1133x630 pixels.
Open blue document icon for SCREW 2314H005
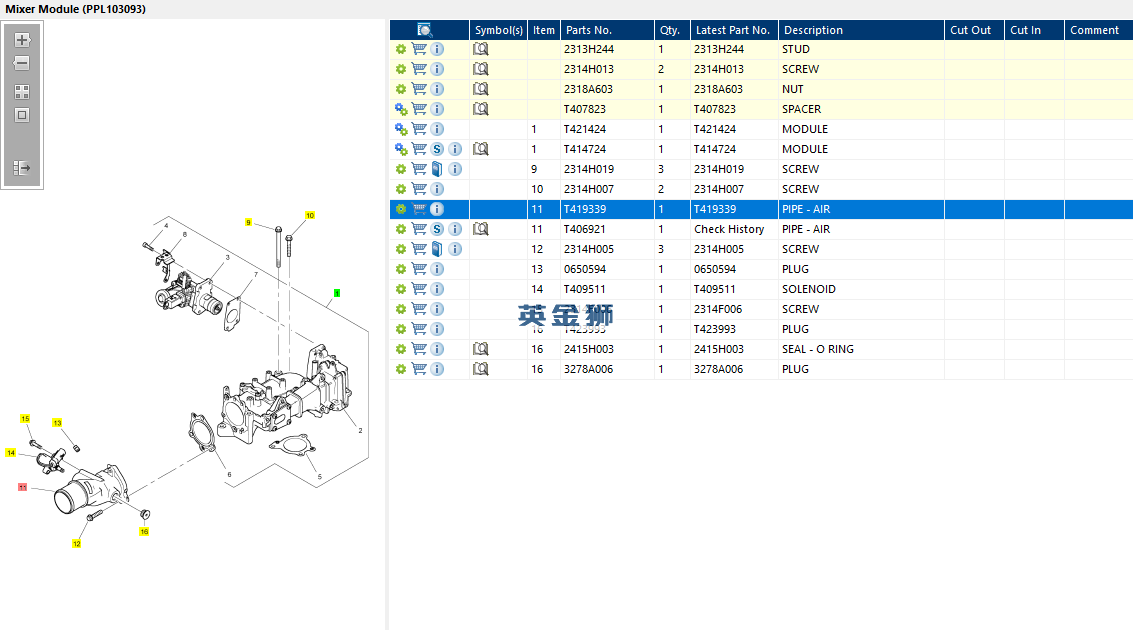(437, 249)
